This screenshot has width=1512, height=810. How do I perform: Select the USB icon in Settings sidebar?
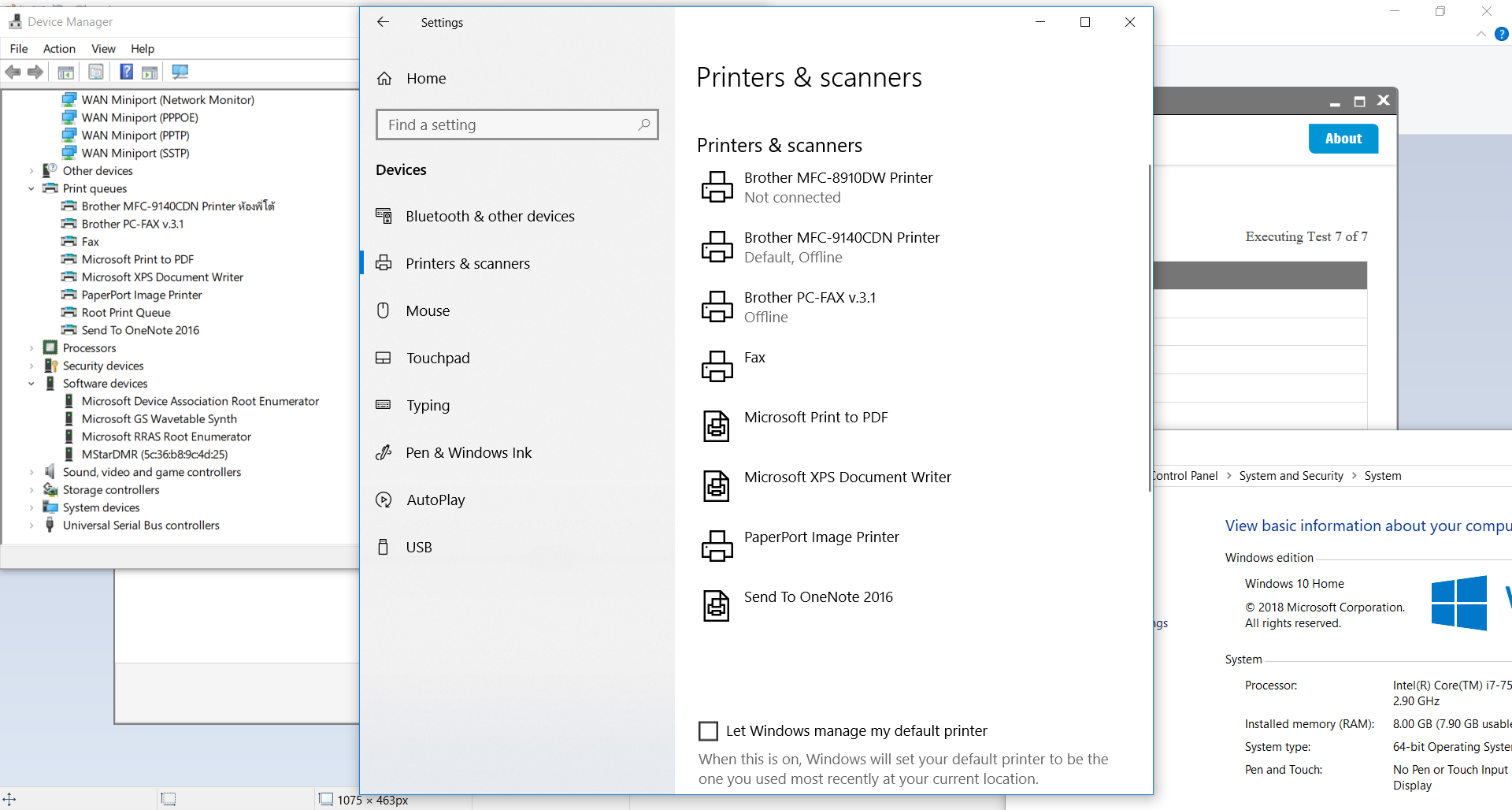coord(384,547)
